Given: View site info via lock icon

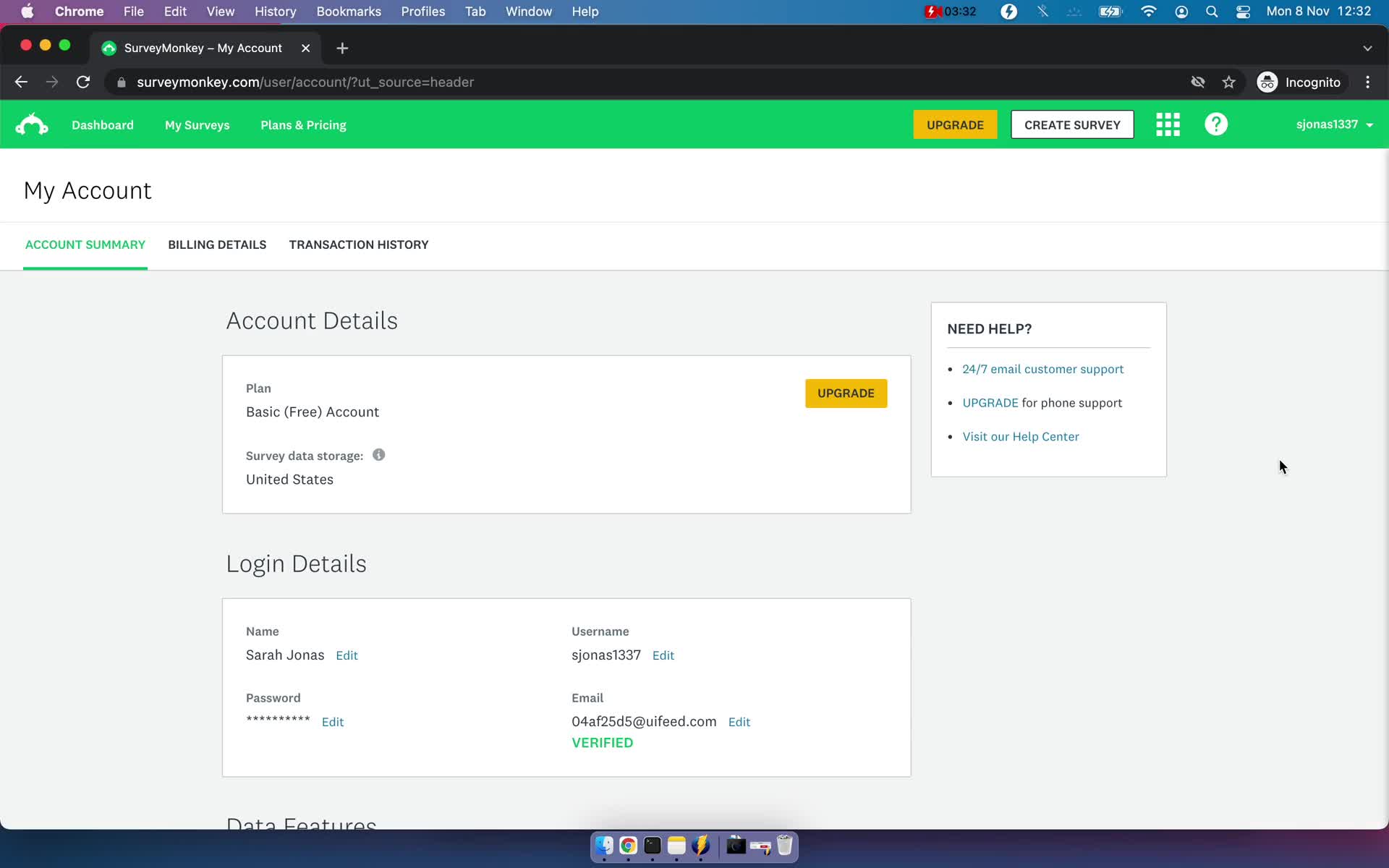Looking at the screenshot, I should (x=122, y=82).
